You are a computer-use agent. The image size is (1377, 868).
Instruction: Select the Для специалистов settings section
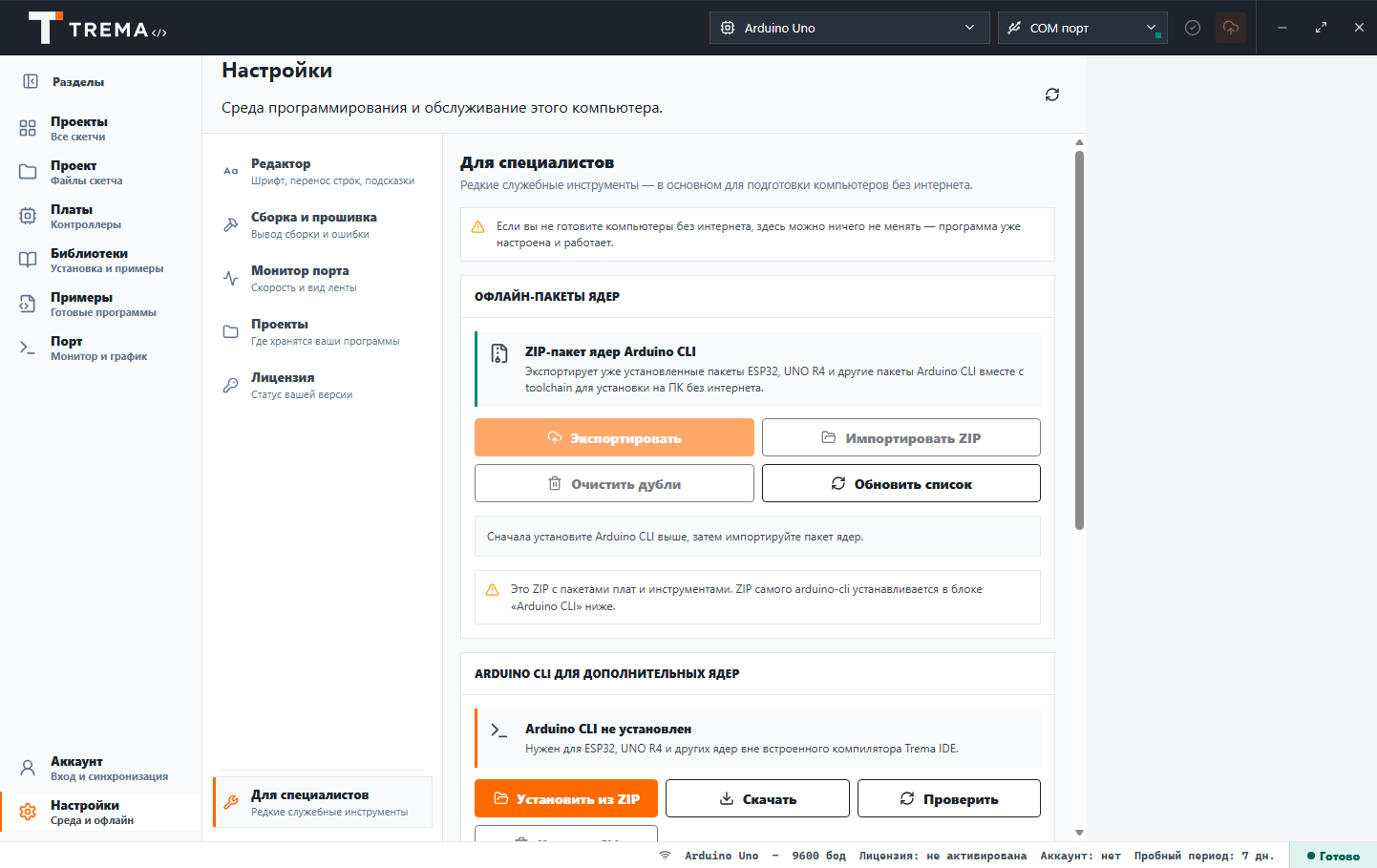pyautogui.click(x=323, y=802)
